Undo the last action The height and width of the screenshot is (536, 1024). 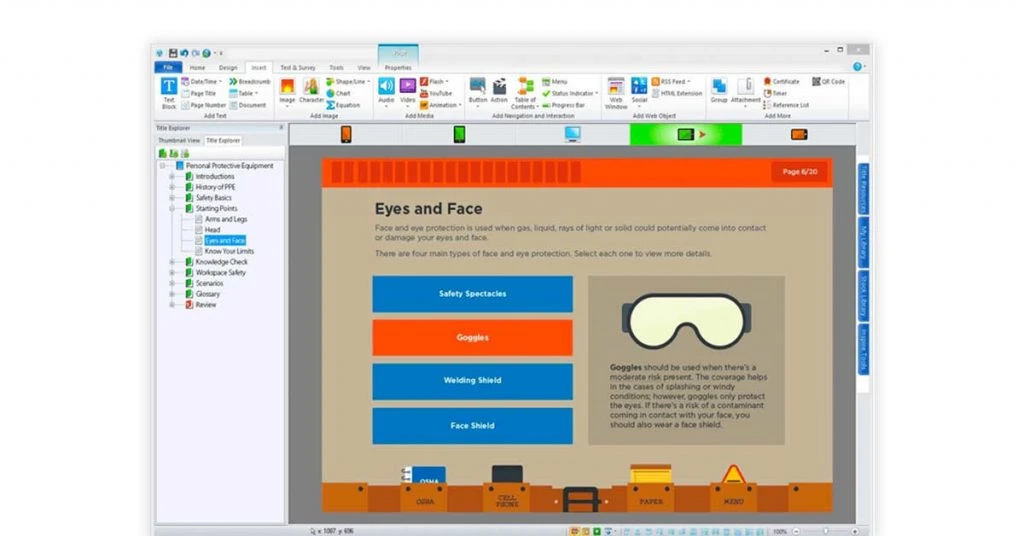[x=184, y=53]
